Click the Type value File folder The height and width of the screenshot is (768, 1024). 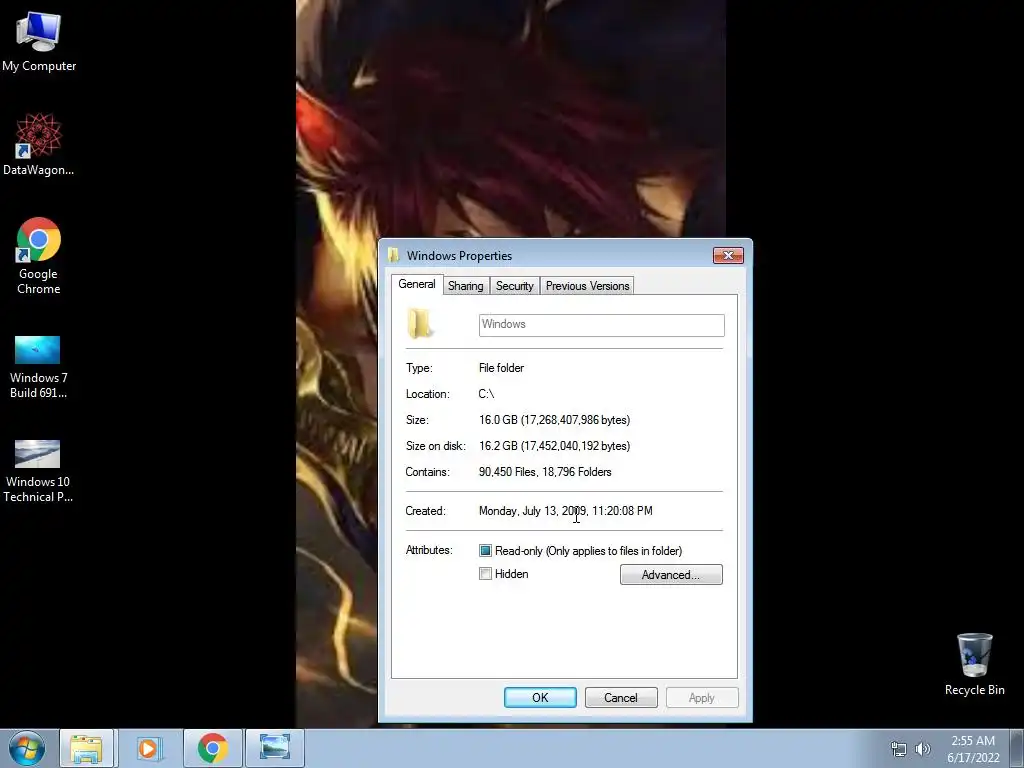pos(501,368)
